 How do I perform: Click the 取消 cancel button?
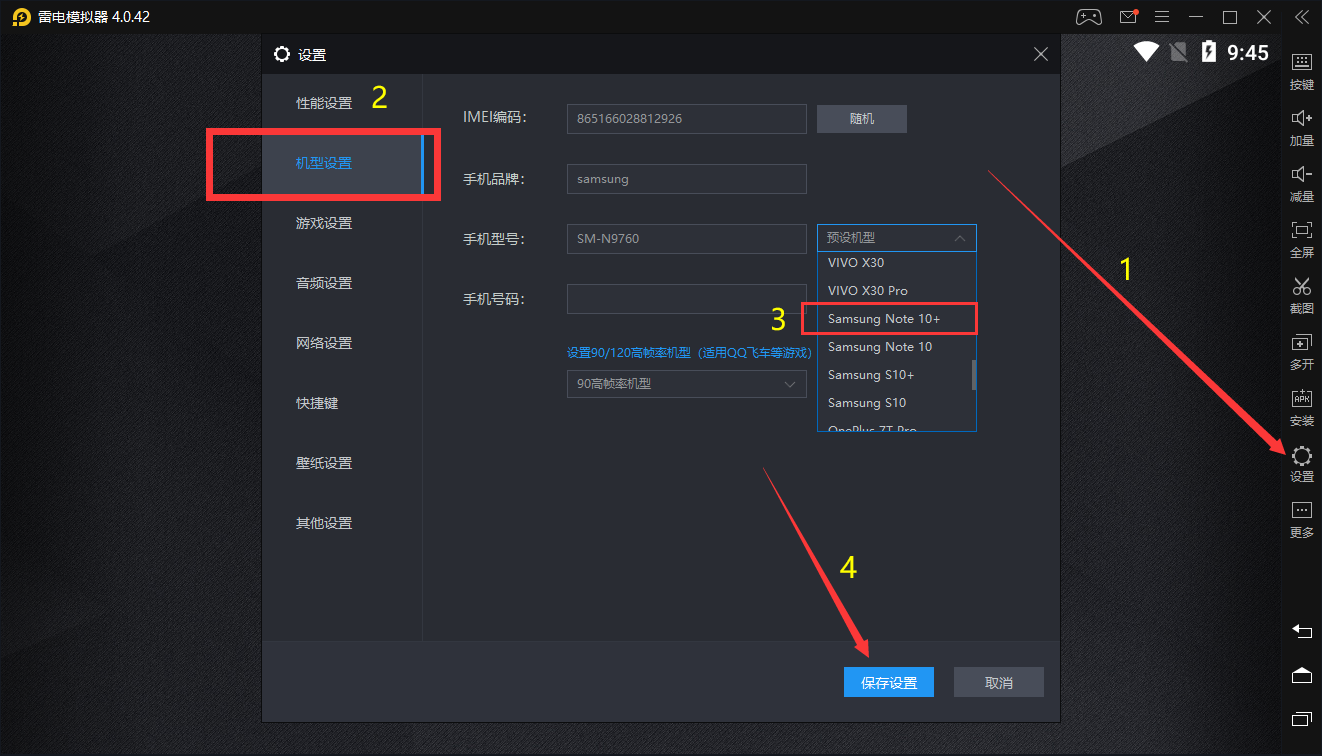[998, 682]
